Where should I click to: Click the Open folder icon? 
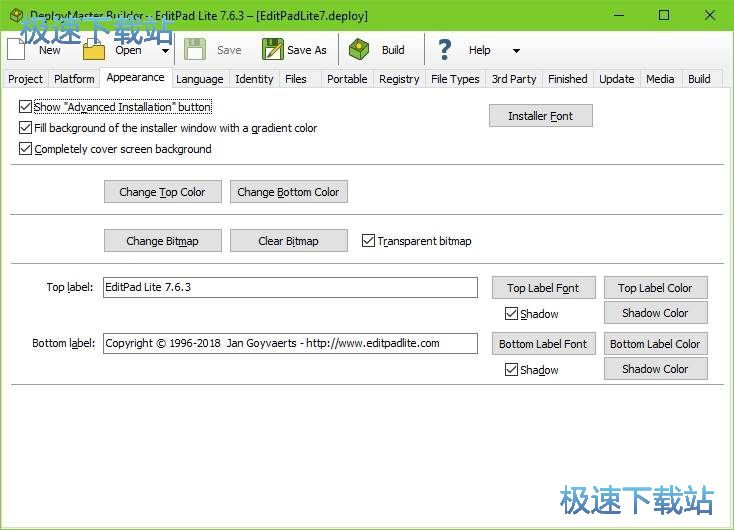94,50
